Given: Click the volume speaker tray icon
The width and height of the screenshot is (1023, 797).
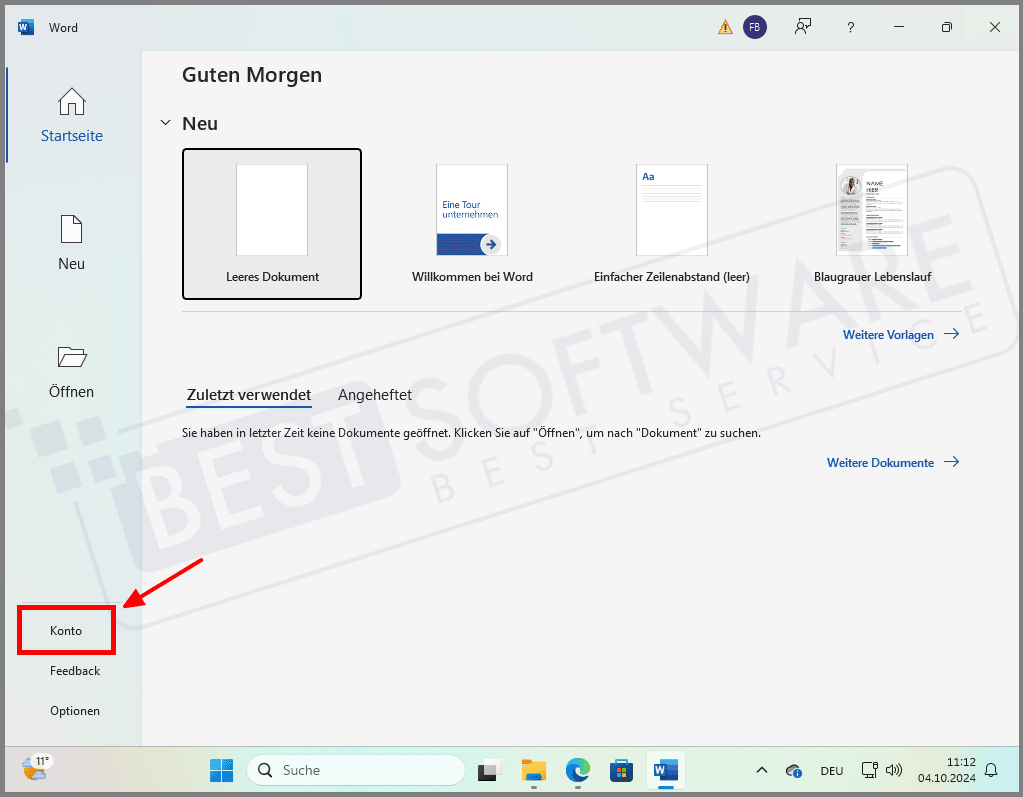Looking at the screenshot, I should tap(894, 770).
